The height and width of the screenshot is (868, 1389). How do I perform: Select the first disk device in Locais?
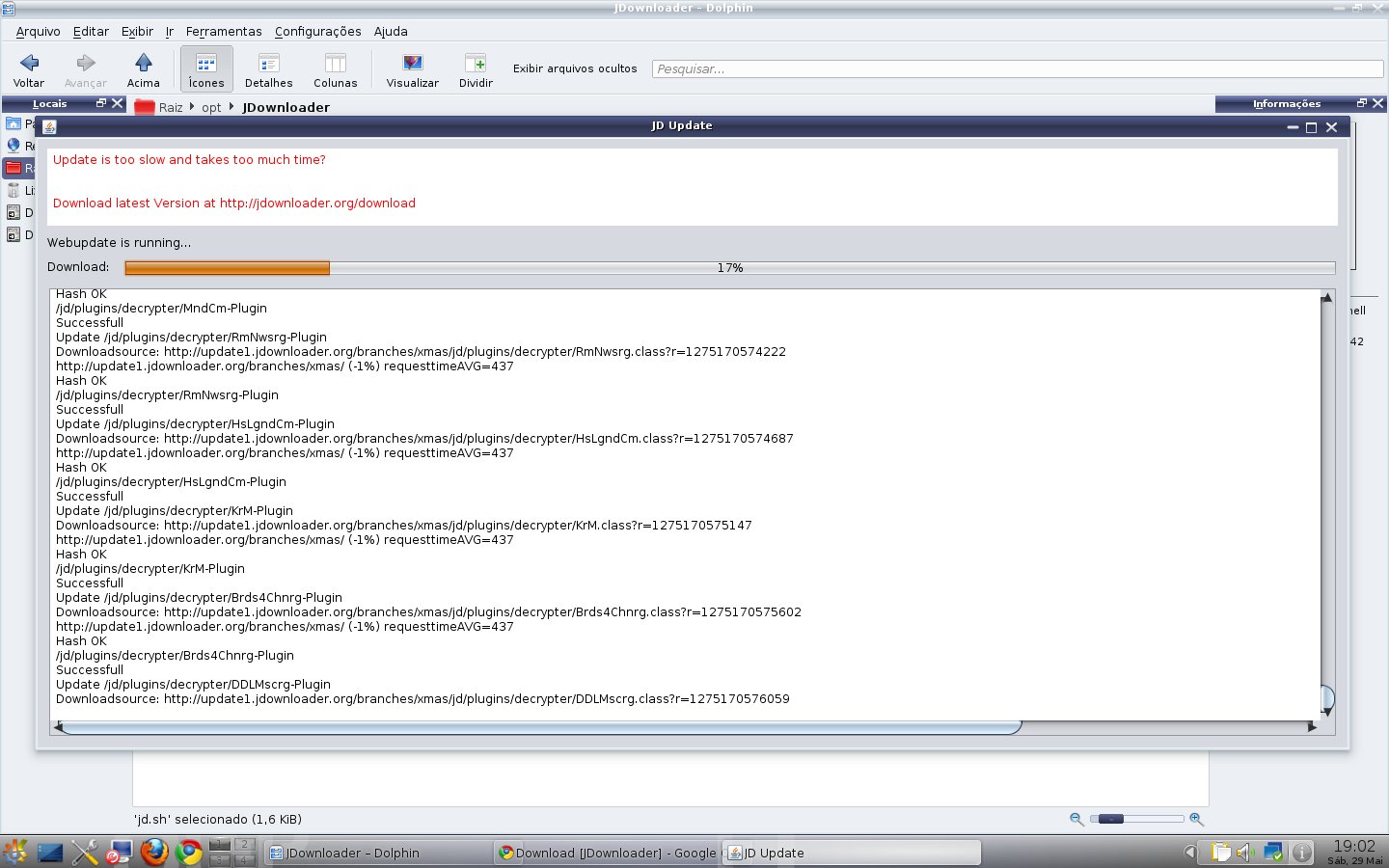(x=14, y=212)
